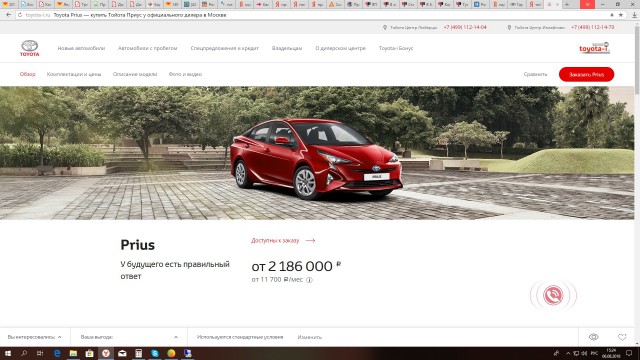Click location pin beside +7 (499) 112-14-04
This screenshot has width=640, height=360.
[x=384, y=27]
